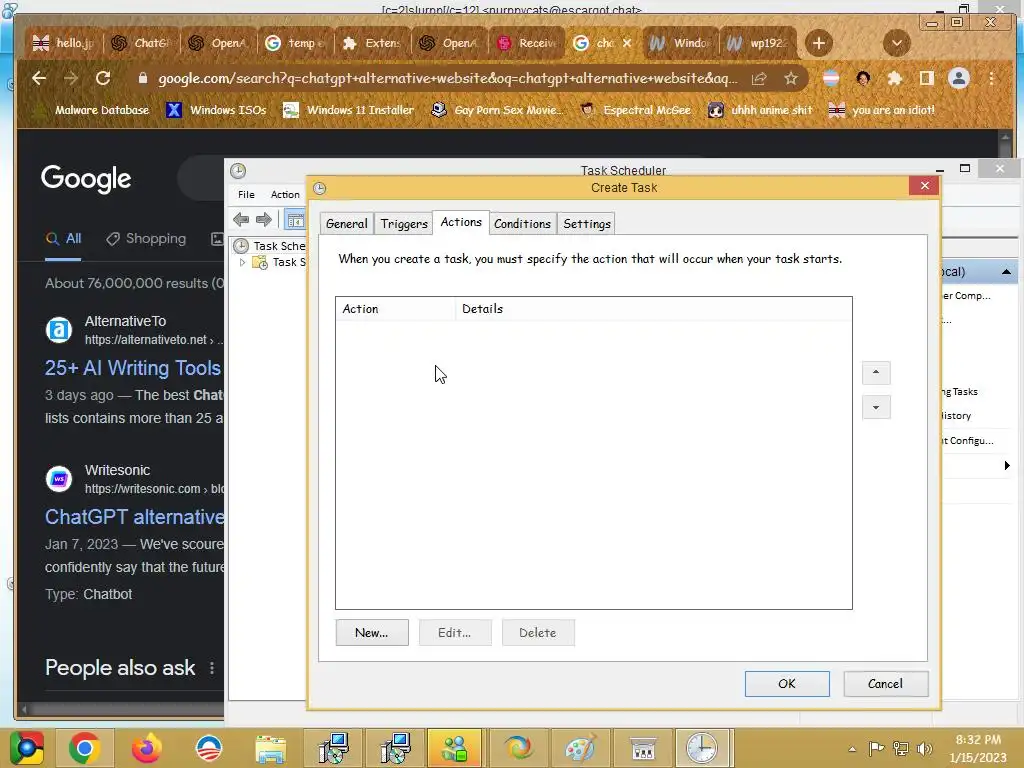Open the ChatGPT alternative Writesonic result
The width and height of the screenshot is (1024, 768).
(x=135, y=517)
